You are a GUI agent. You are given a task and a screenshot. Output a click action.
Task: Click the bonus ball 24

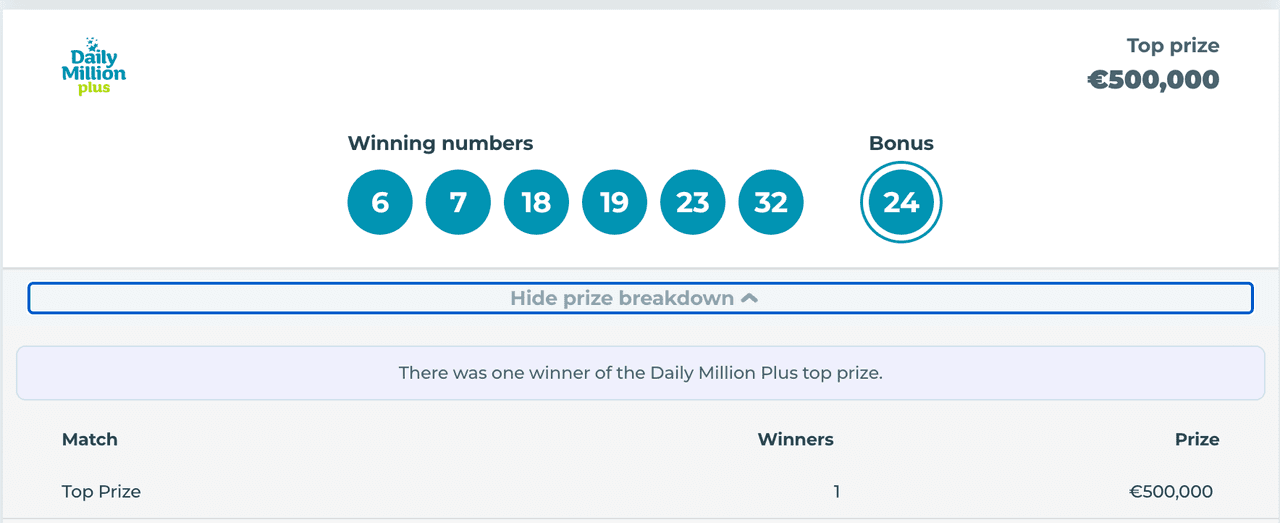tap(901, 203)
